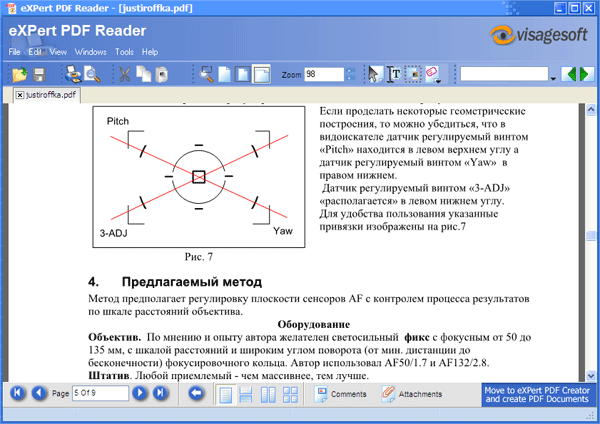Click the caption 'Рис. 7'

199,256
